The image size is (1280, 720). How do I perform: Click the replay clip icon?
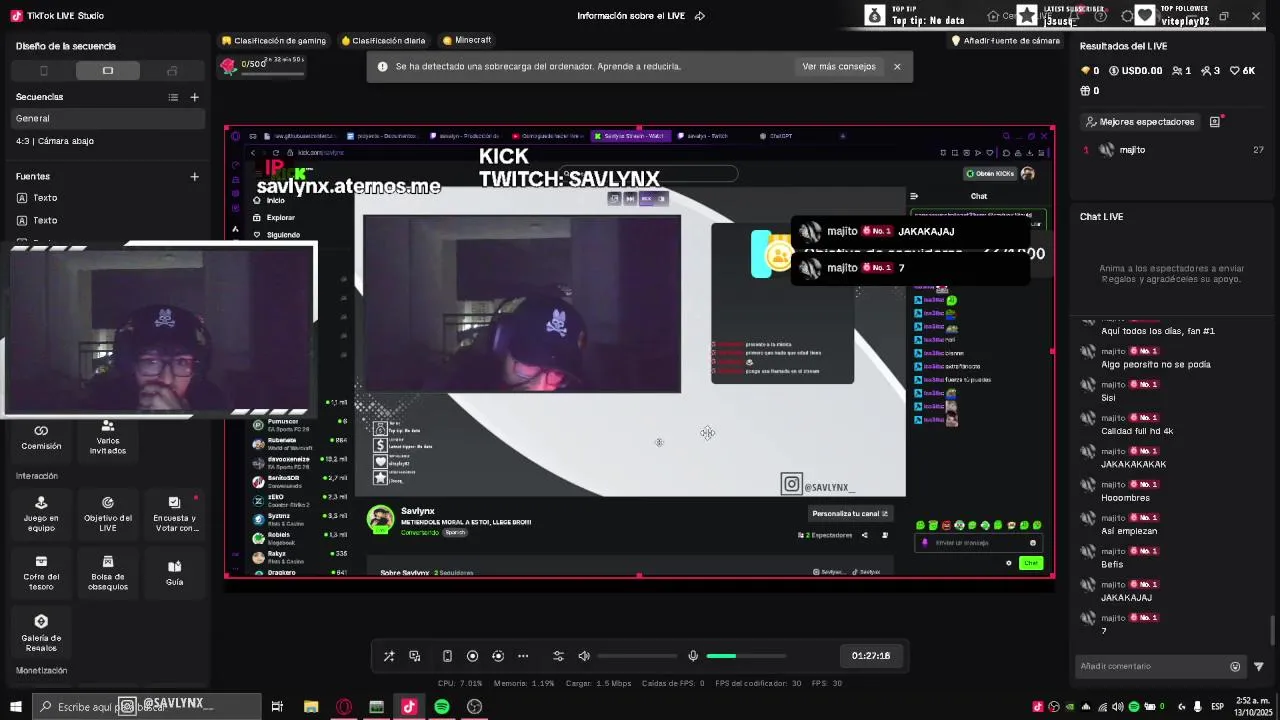498,656
